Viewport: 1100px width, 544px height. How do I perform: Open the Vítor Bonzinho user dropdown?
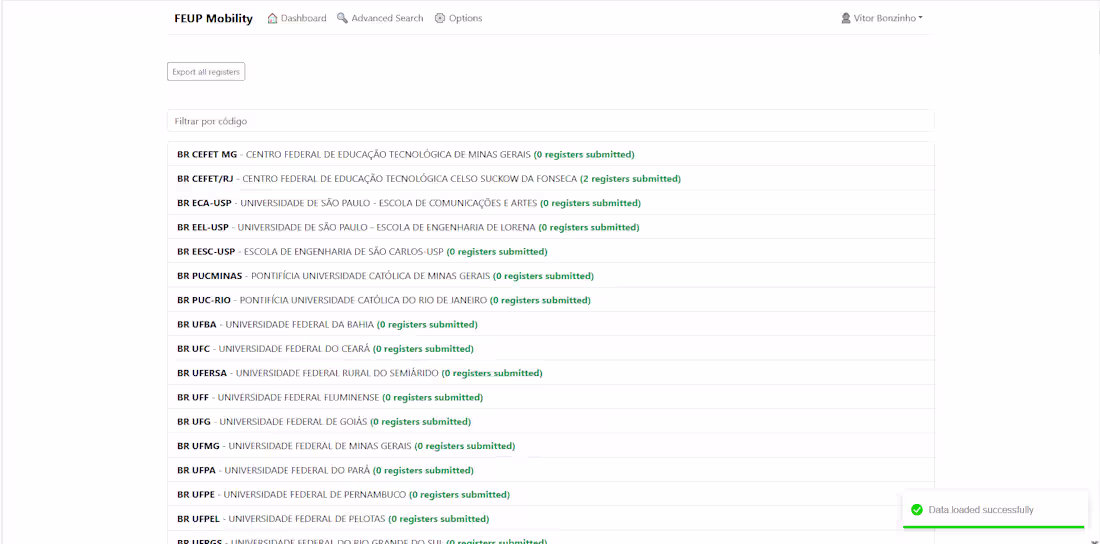882,18
